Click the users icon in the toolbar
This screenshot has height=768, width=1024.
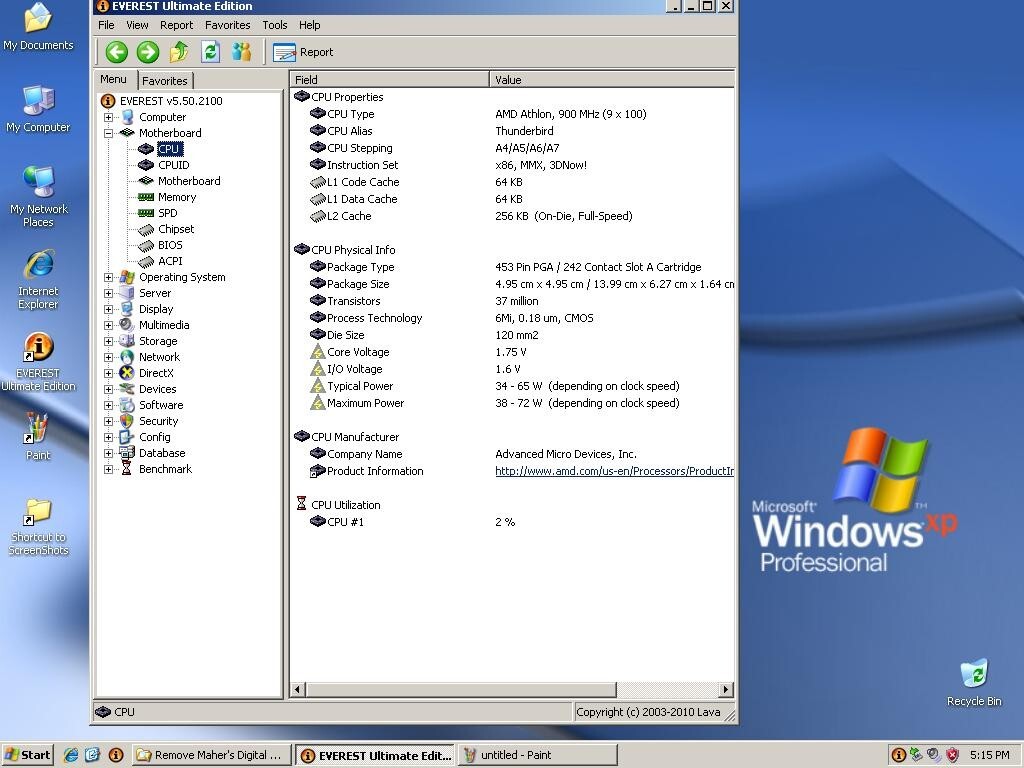[x=242, y=52]
